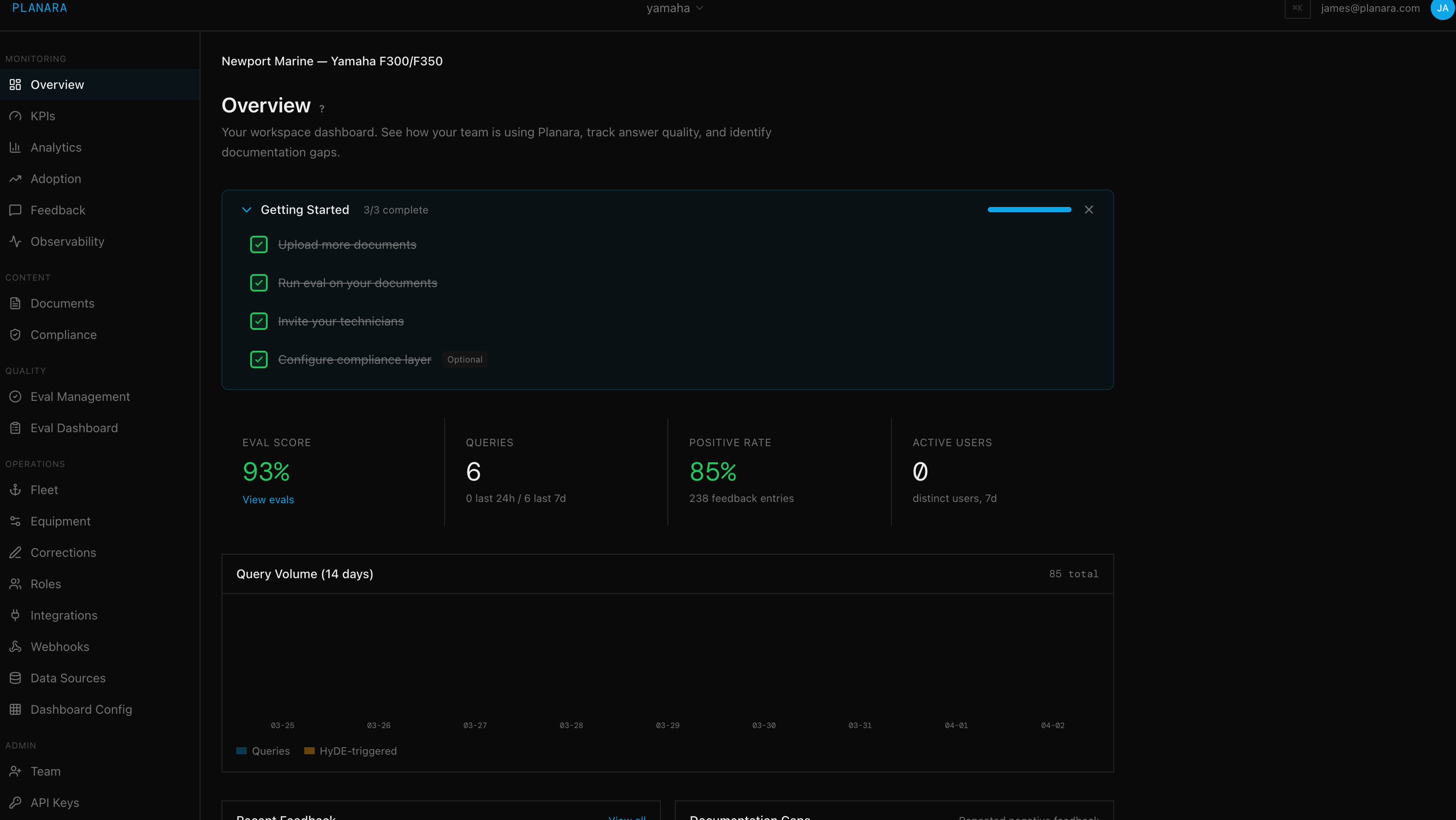This screenshot has height=820, width=1456.
Task: Click the Webhooks icon
Action: pyautogui.click(x=15, y=647)
